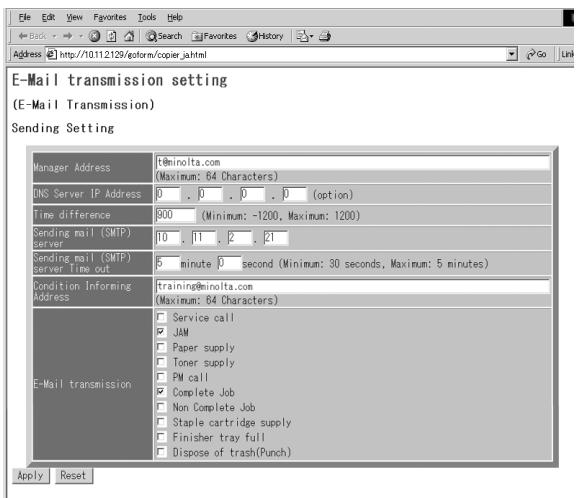Click the Time difference field showing 900

tap(175, 215)
